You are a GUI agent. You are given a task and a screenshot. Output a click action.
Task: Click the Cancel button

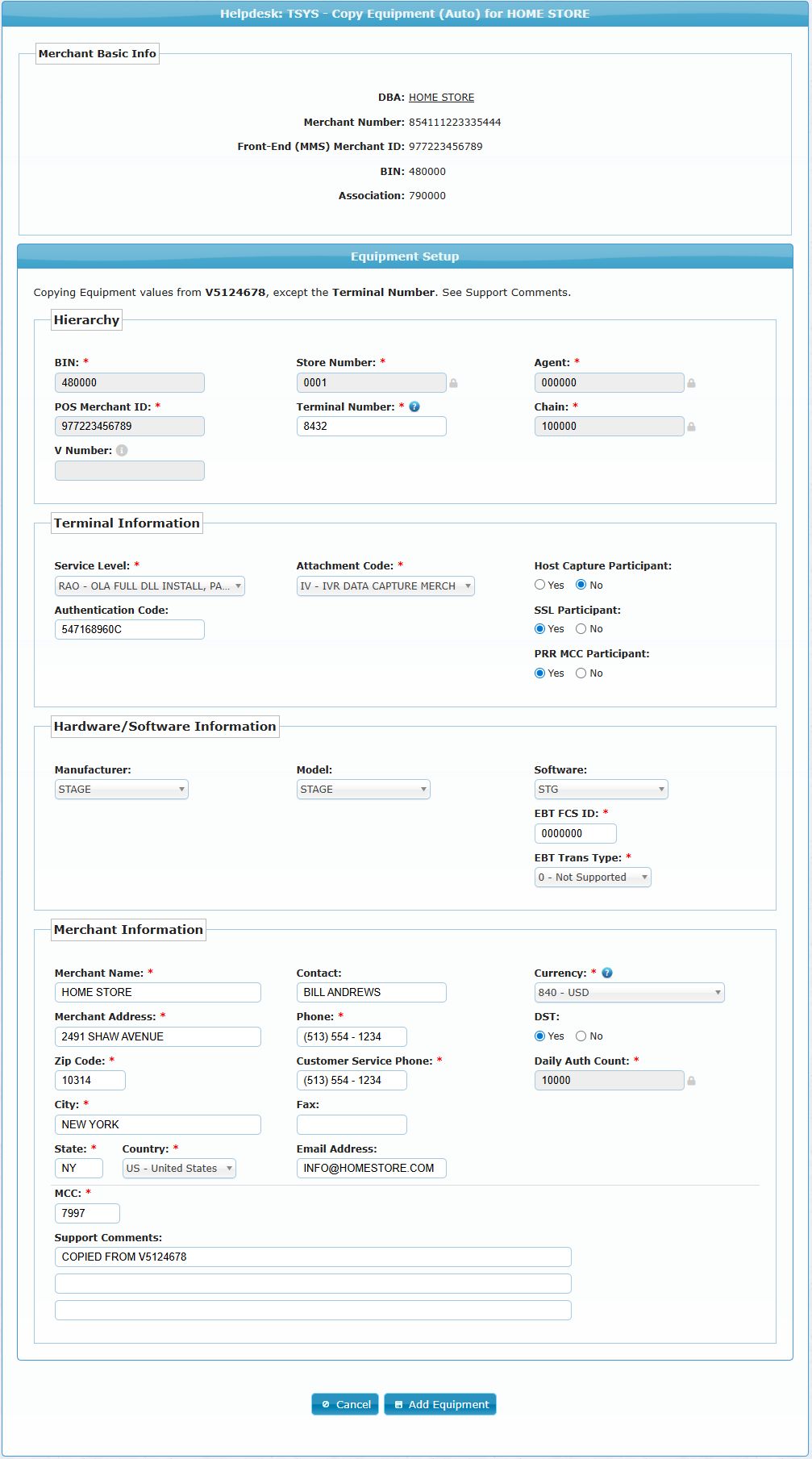pos(345,1404)
